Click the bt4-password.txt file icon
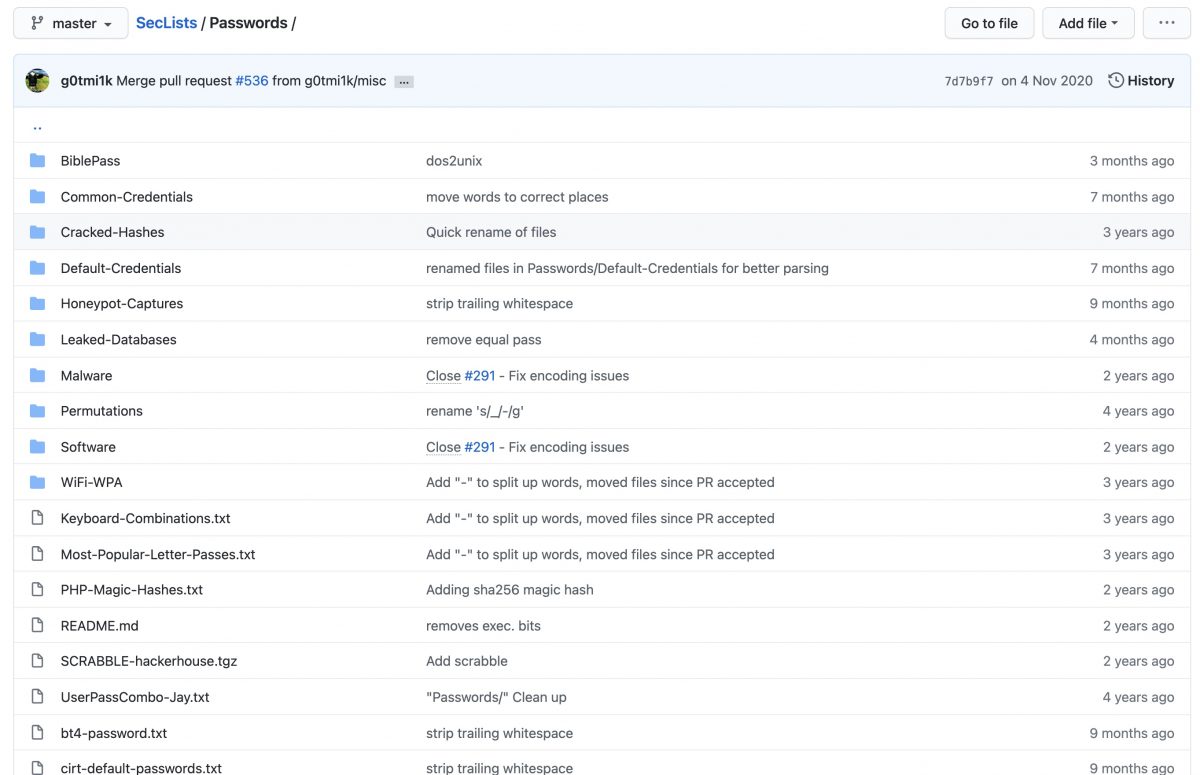This screenshot has width=1200, height=775. [38, 733]
